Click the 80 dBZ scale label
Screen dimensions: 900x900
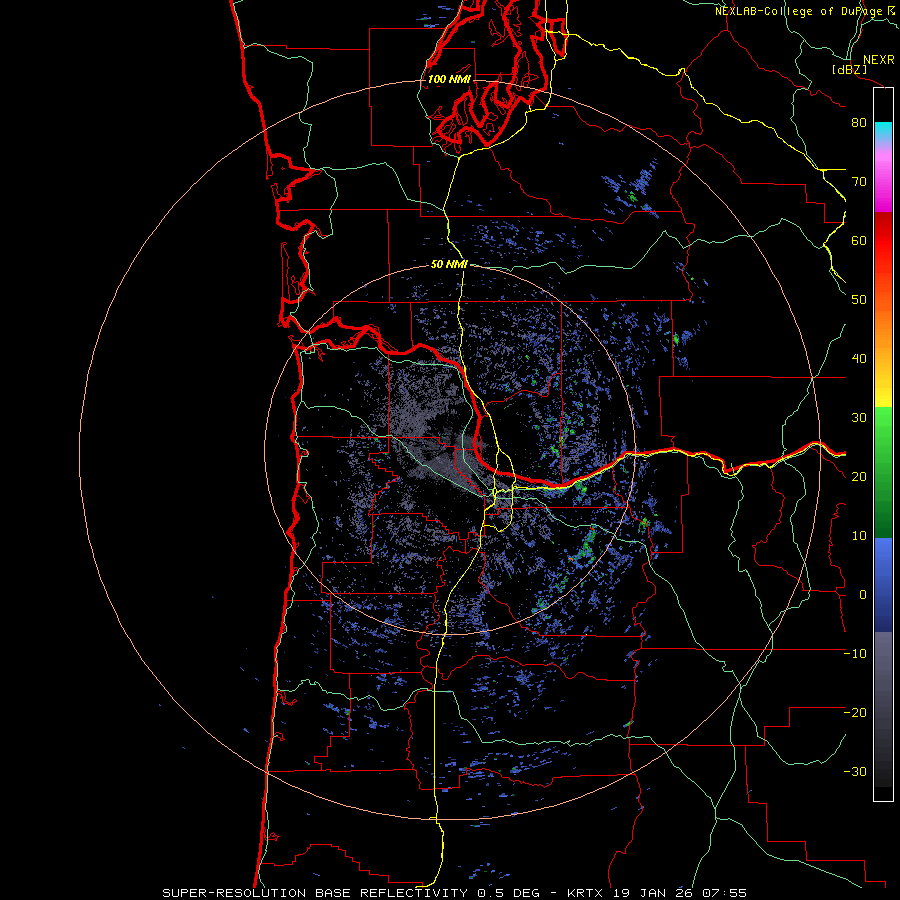coord(859,122)
